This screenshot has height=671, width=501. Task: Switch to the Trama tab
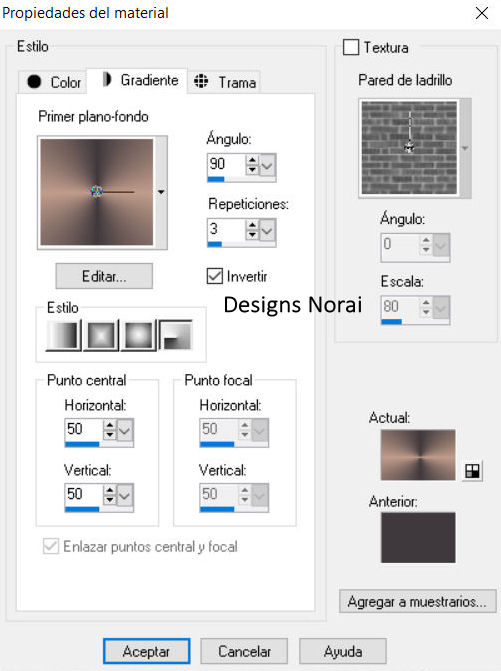coord(224,82)
